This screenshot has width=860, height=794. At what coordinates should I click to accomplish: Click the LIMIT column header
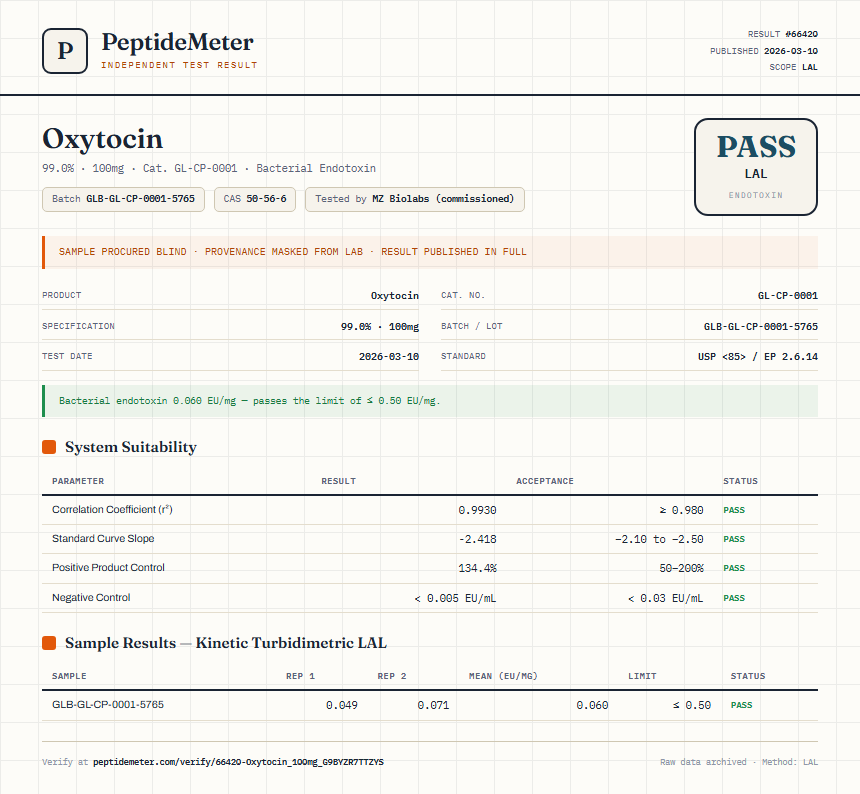click(x=642, y=676)
